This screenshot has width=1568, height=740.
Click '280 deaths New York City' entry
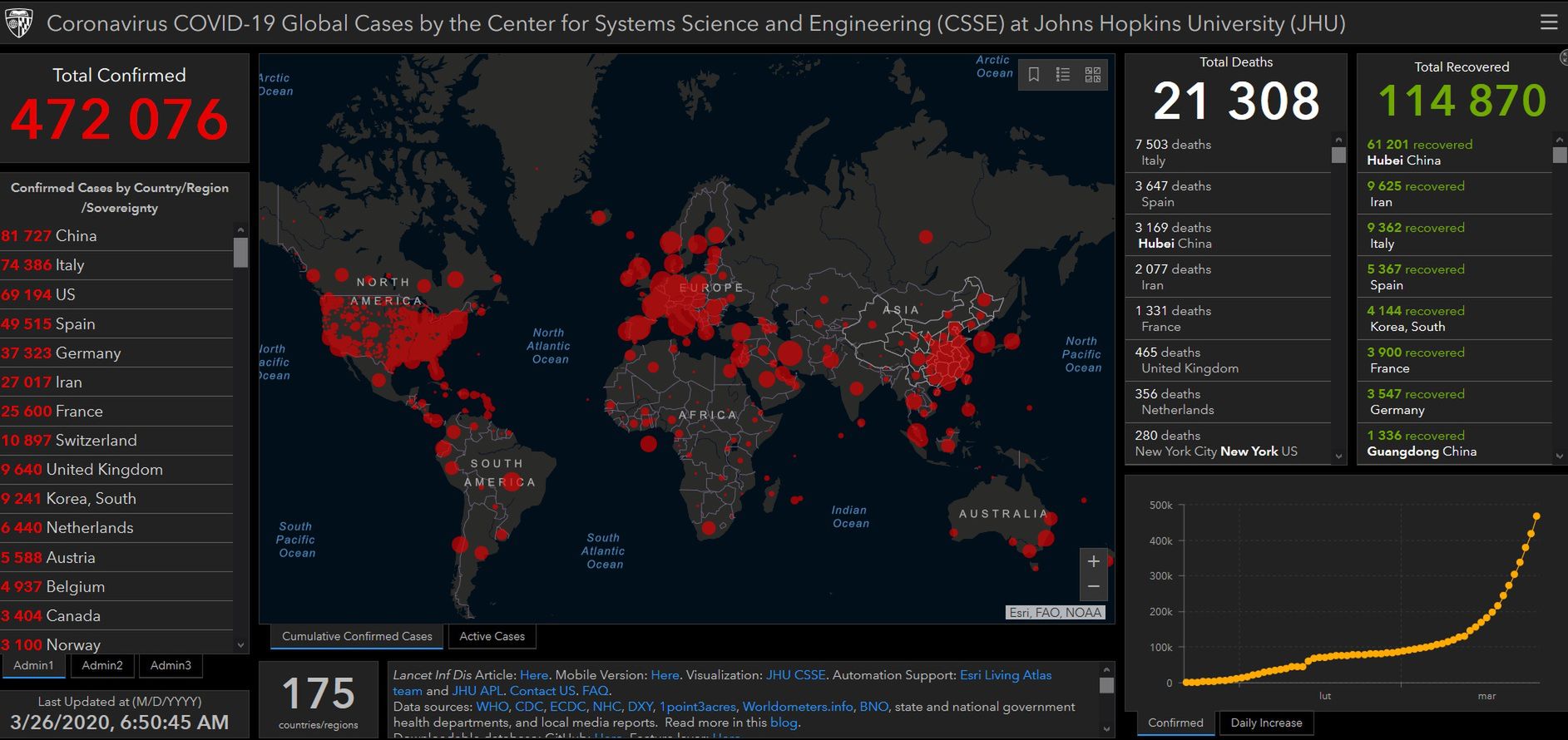click(1229, 443)
